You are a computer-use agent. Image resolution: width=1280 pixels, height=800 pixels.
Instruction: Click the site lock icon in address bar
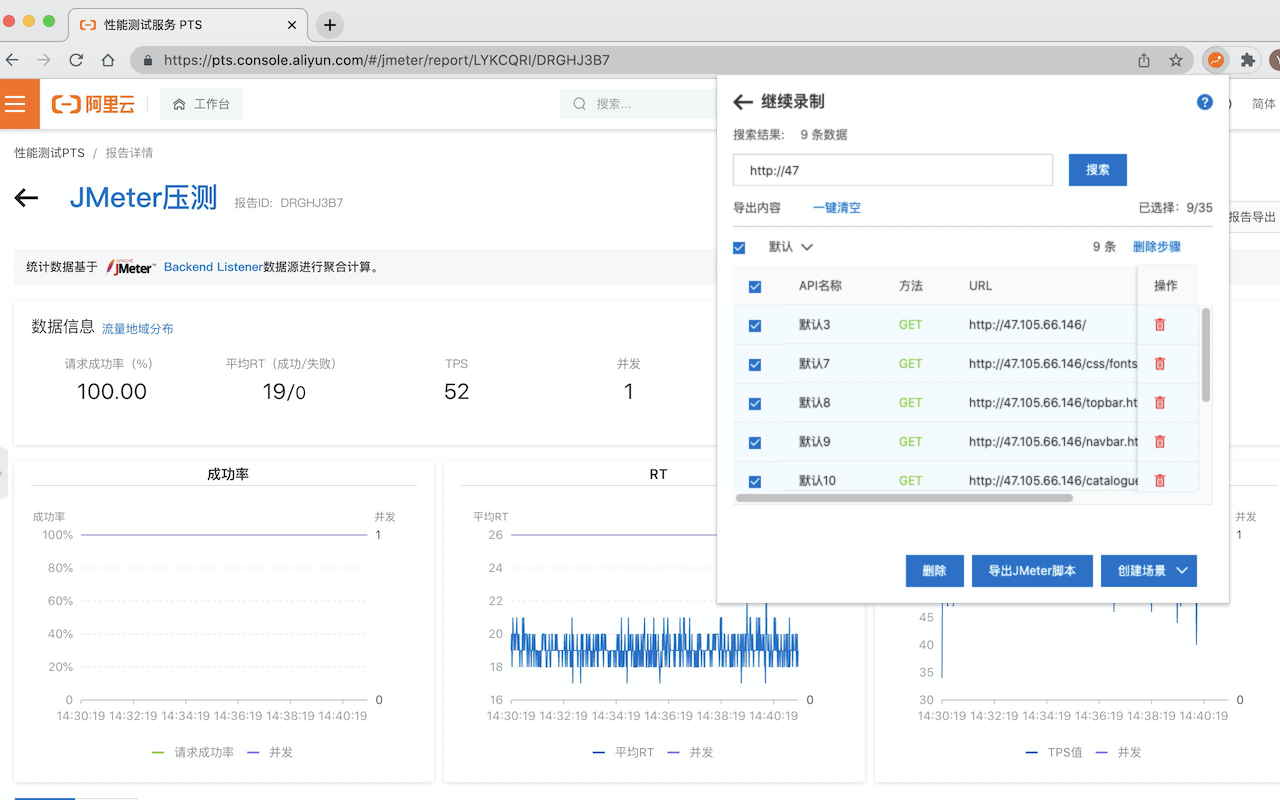(148, 60)
